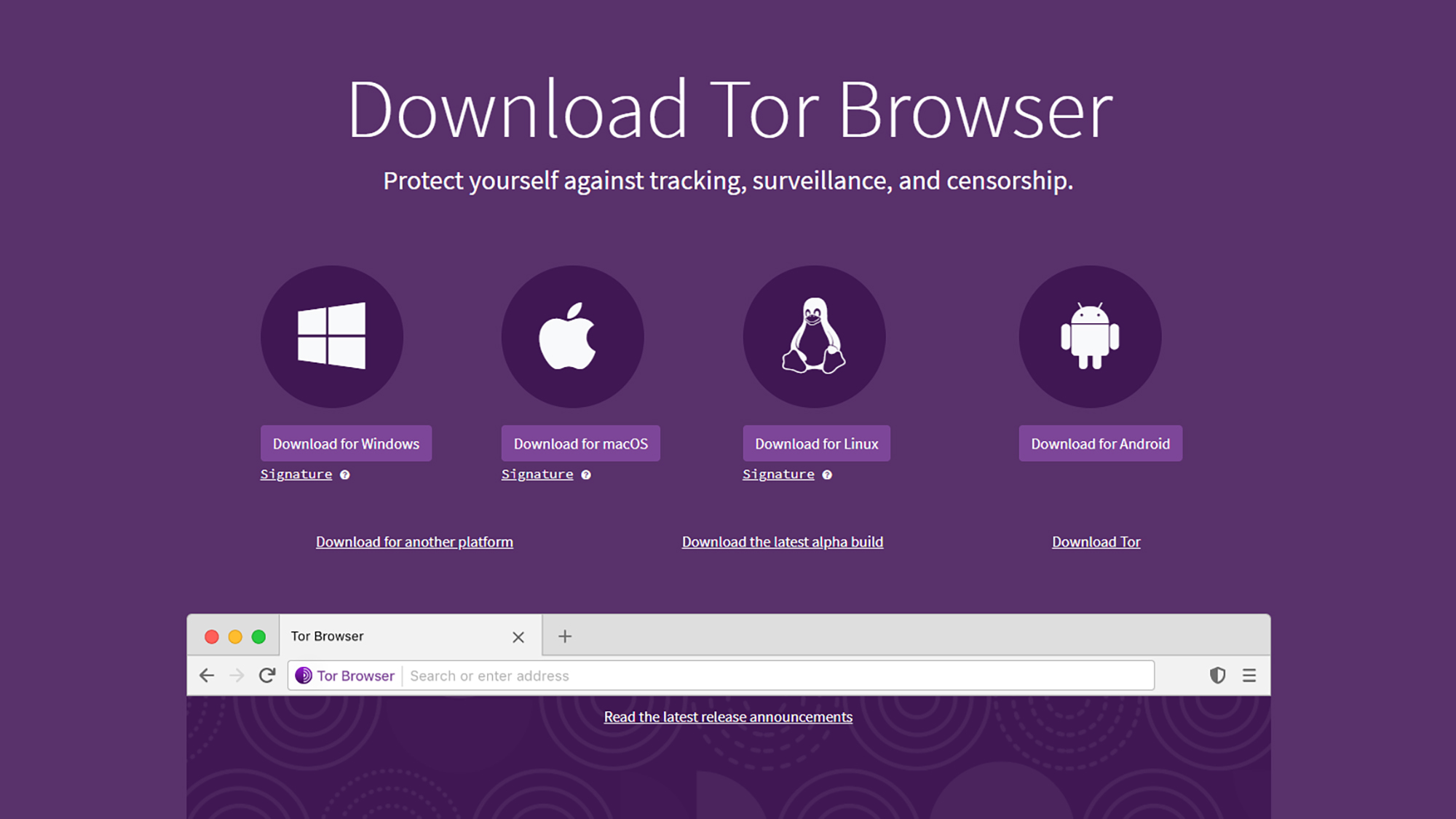Open a new tab with plus icon
This screenshot has width=1456, height=819.
(x=565, y=636)
